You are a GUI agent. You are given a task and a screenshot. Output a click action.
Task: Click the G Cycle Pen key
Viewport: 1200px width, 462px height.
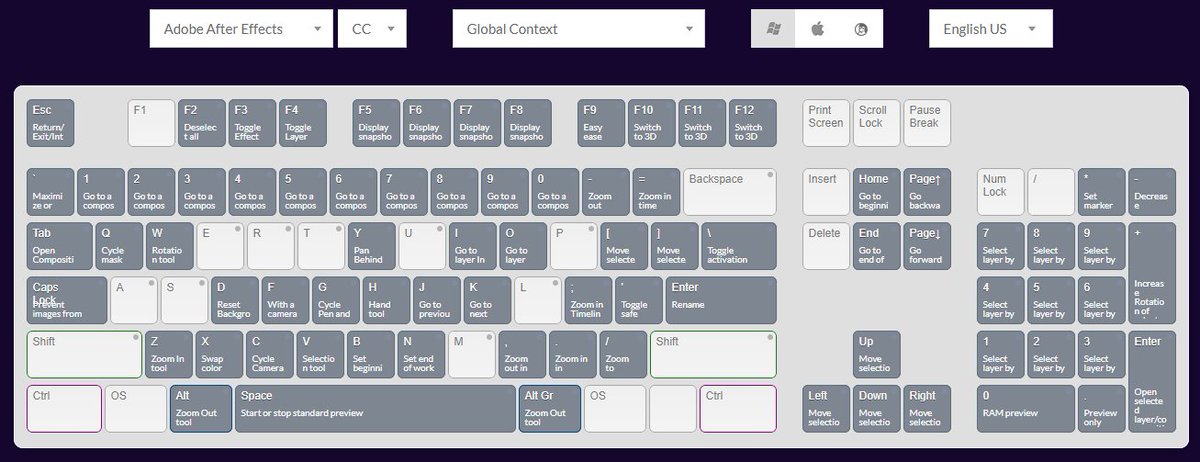point(336,300)
